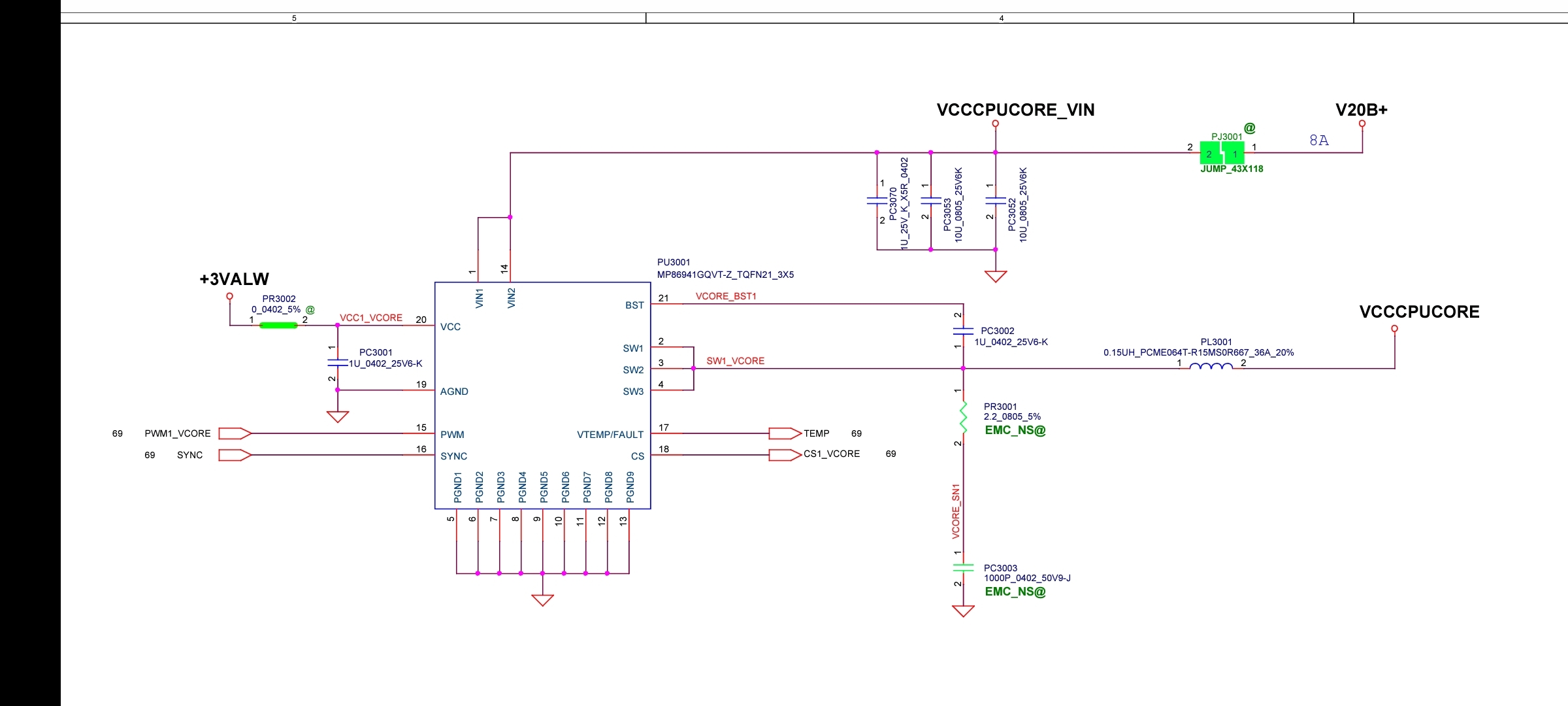Click the CS1_VCORE output port arrow
The height and width of the screenshot is (706, 1568).
coord(785,455)
